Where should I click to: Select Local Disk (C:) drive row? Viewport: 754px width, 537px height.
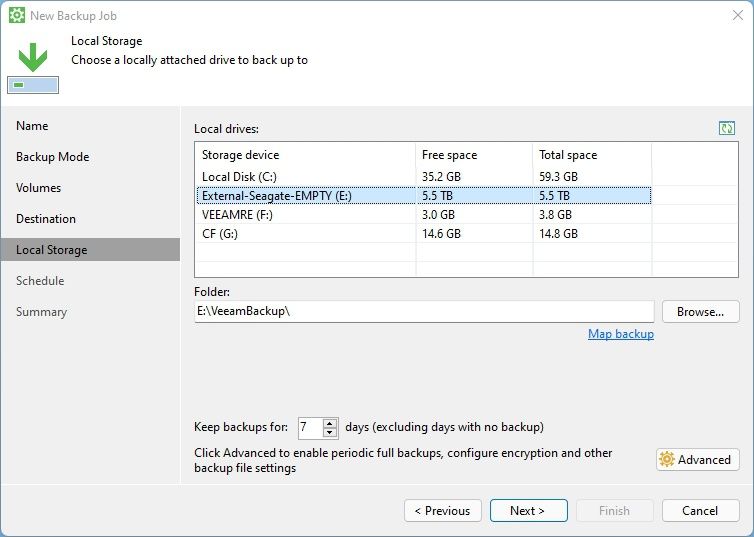(x=423, y=176)
